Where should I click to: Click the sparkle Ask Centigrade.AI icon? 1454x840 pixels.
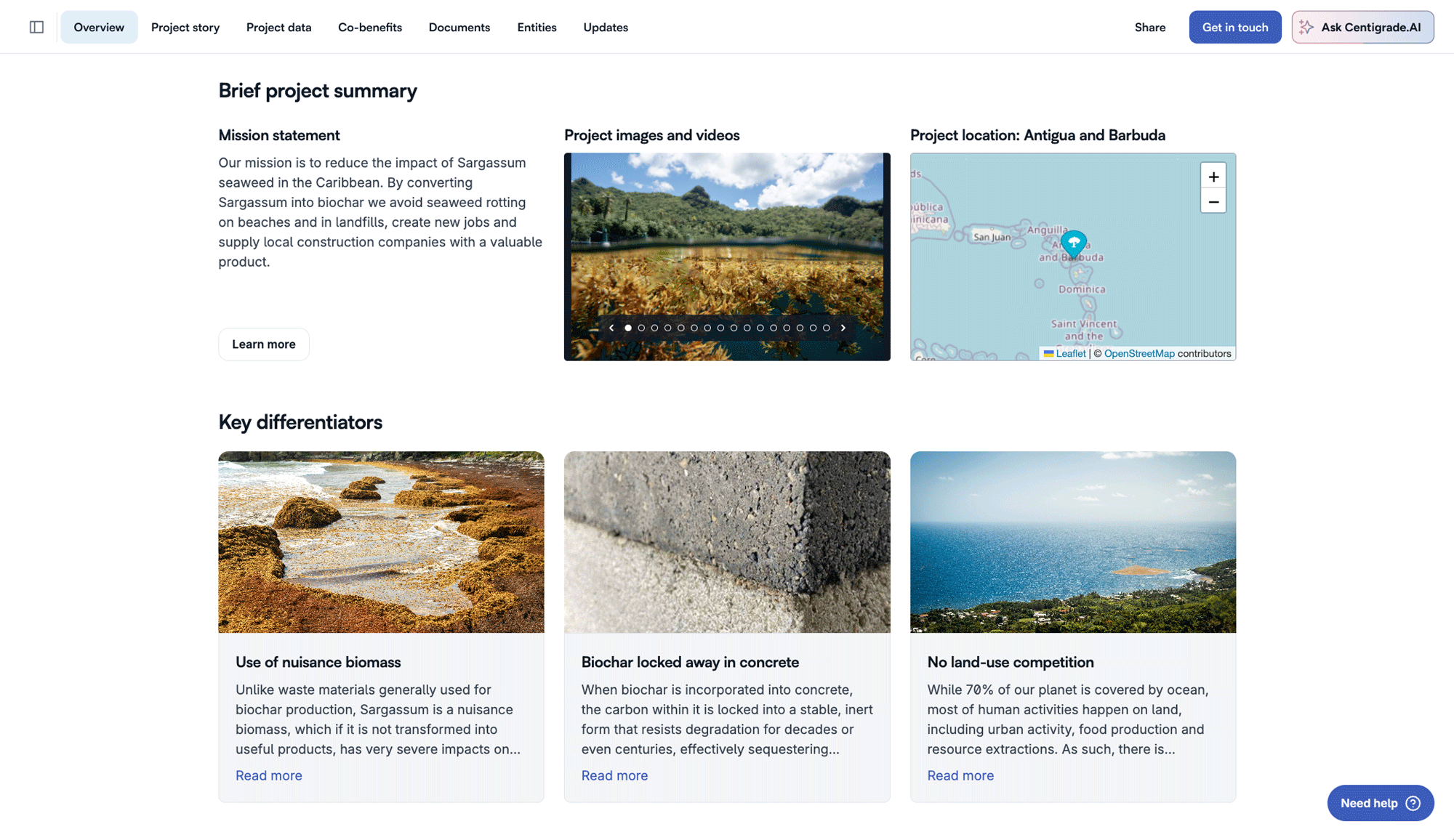(x=1306, y=27)
